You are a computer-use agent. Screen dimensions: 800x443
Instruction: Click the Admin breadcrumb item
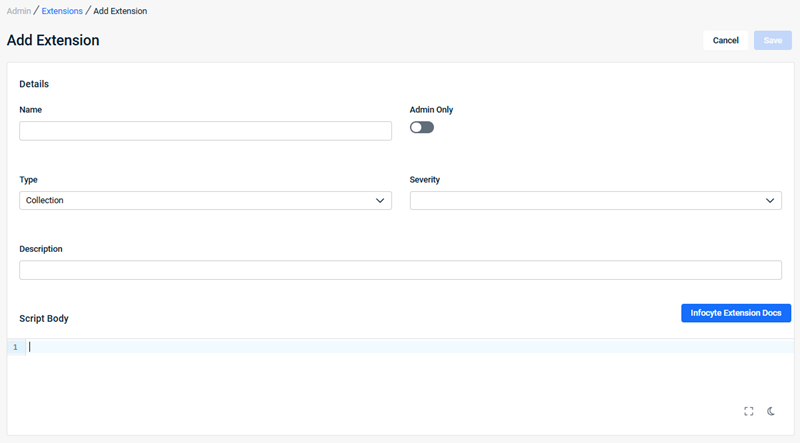pos(19,11)
